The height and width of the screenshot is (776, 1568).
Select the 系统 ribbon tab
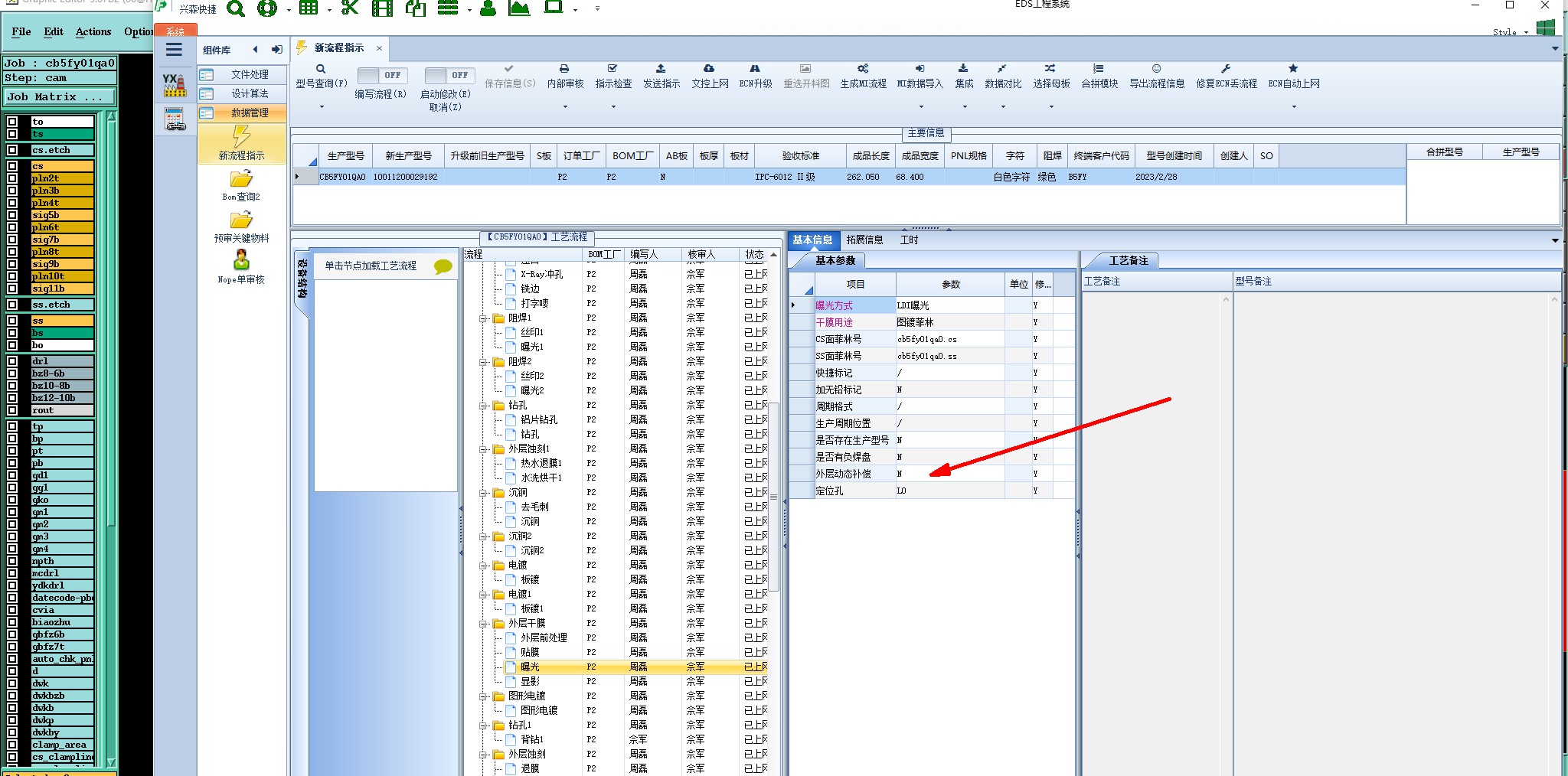pyautogui.click(x=176, y=31)
